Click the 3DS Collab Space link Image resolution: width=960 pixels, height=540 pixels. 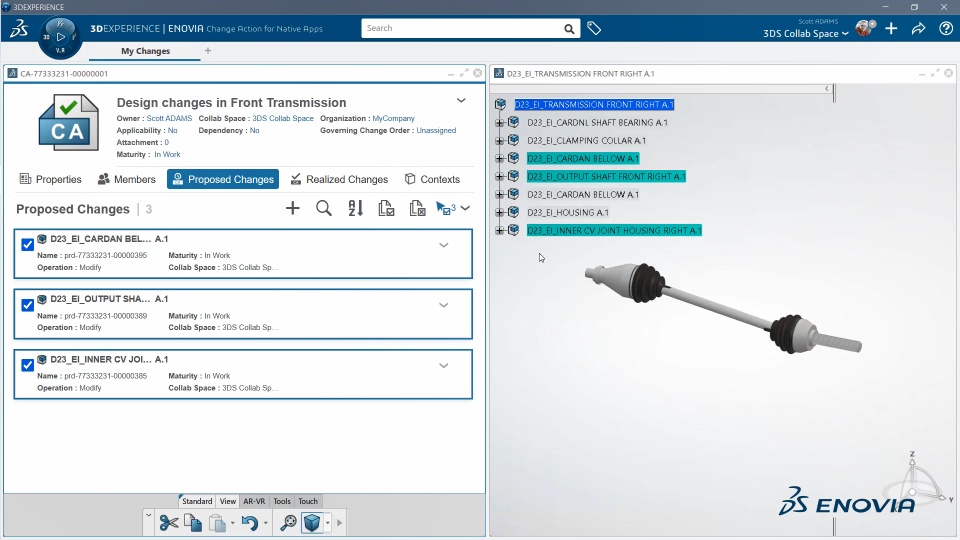pos(283,118)
